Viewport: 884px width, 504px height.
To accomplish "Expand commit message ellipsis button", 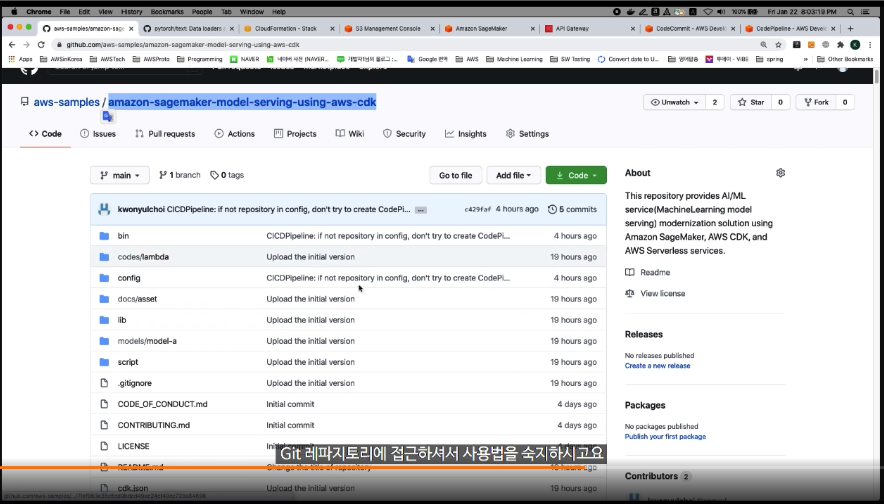I will (x=421, y=210).
